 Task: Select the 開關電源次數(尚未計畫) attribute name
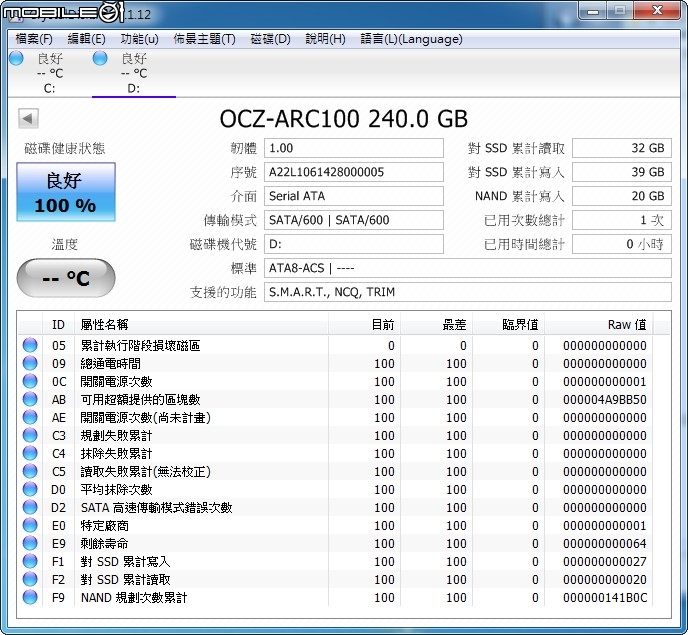click(x=146, y=418)
